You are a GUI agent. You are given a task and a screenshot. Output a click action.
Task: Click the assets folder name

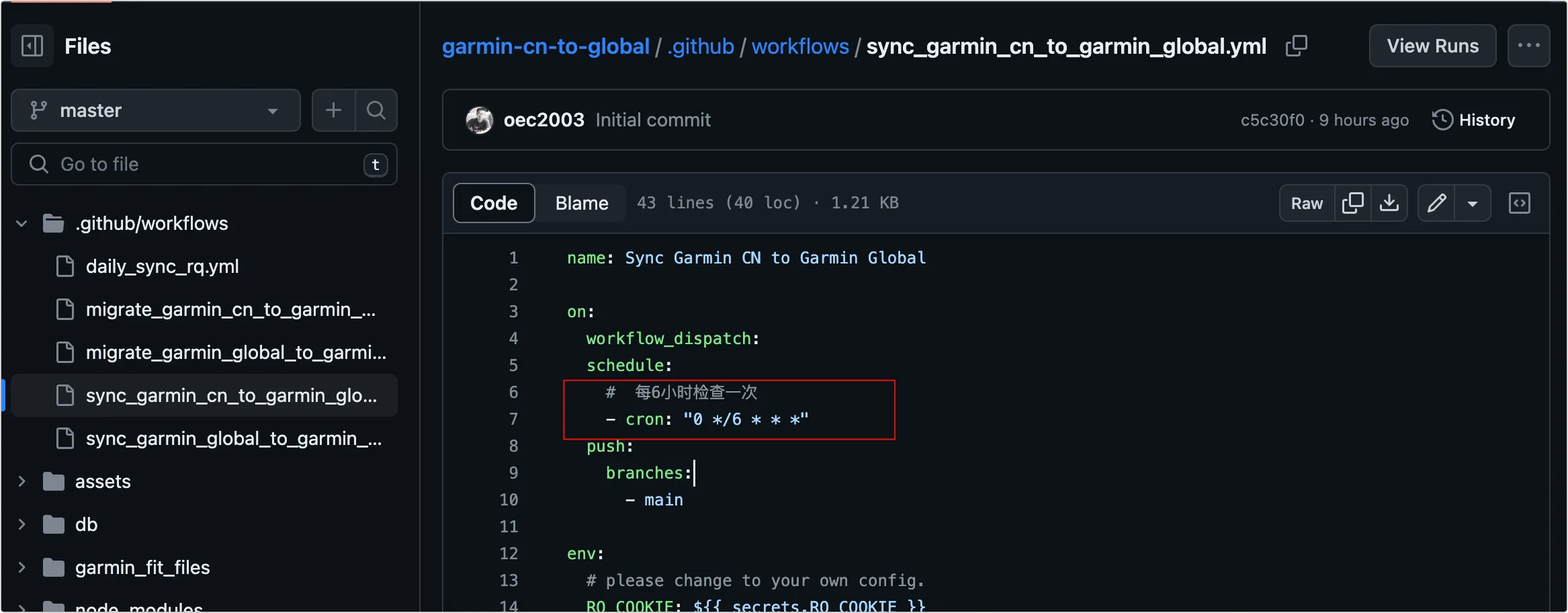(x=103, y=481)
